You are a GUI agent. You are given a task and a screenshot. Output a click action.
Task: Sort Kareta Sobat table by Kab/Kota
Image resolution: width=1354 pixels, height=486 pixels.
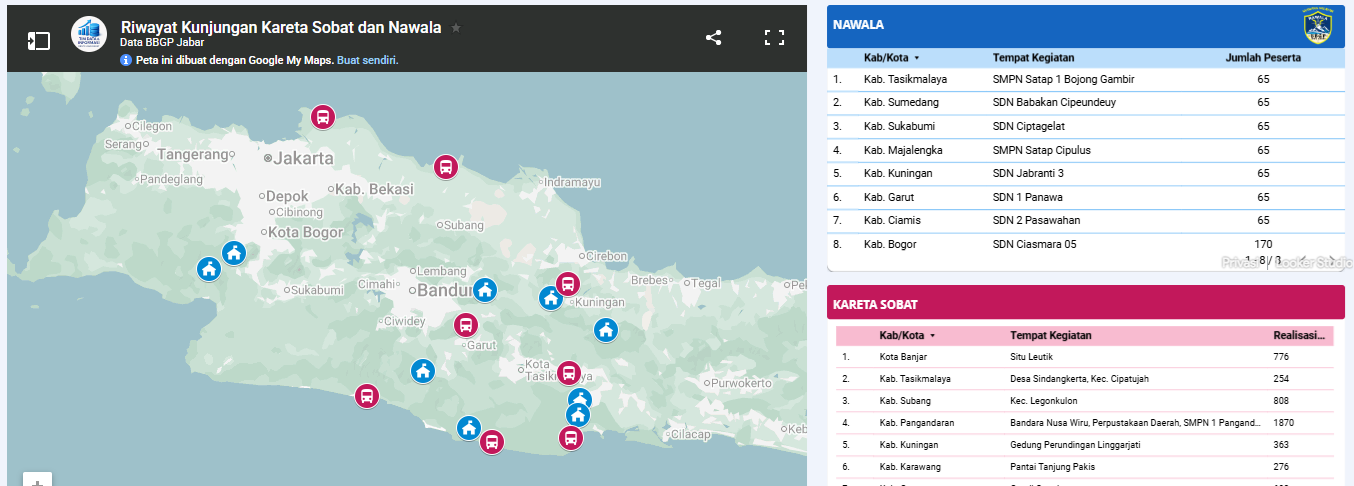click(907, 336)
